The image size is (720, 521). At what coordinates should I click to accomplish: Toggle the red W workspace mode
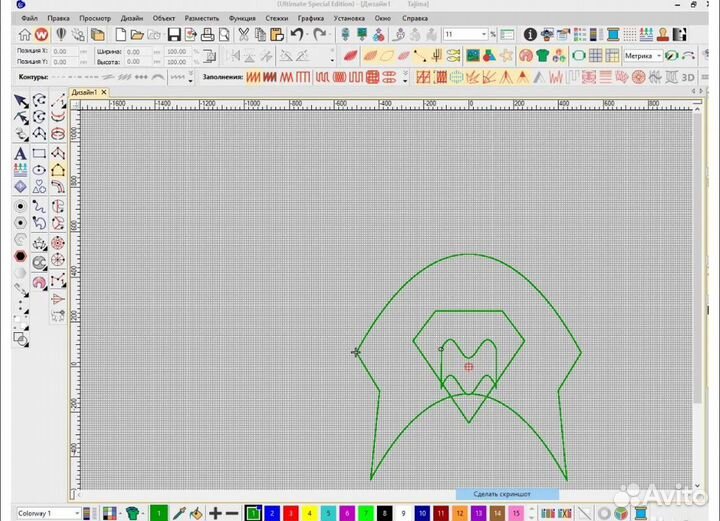pos(41,34)
